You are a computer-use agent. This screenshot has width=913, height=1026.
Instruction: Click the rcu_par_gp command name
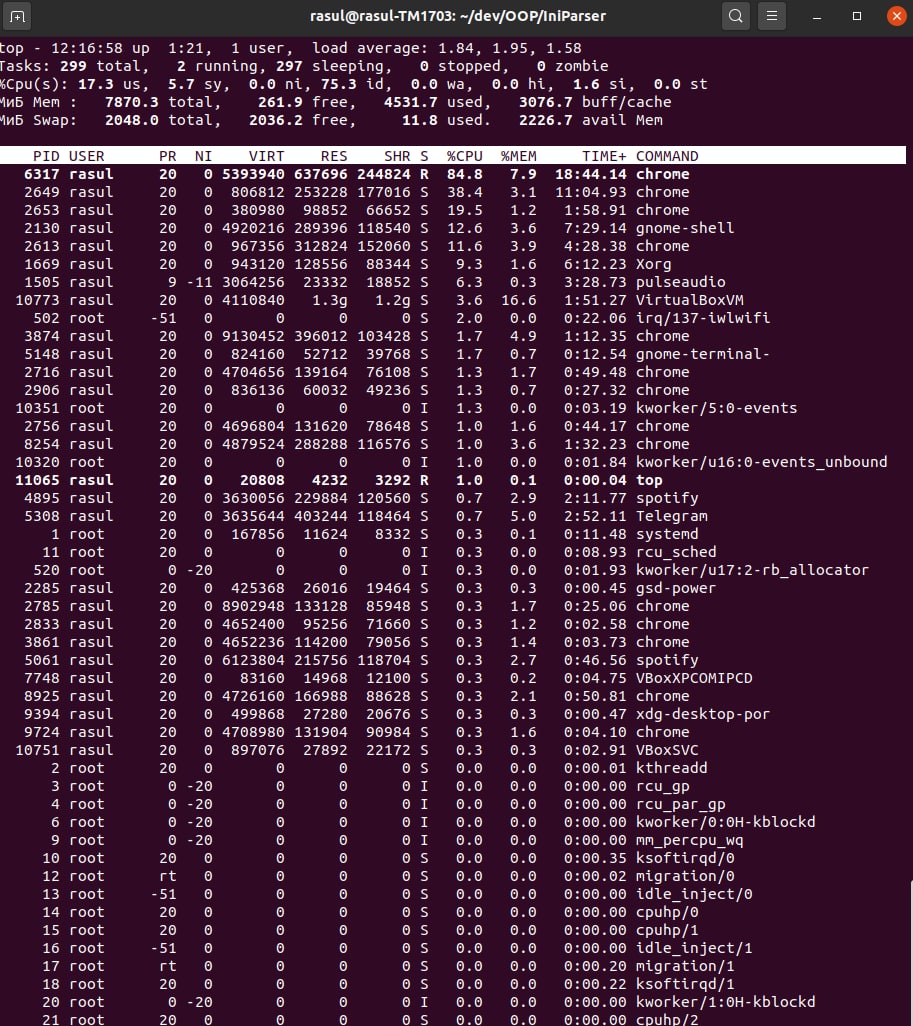point(681,804)
